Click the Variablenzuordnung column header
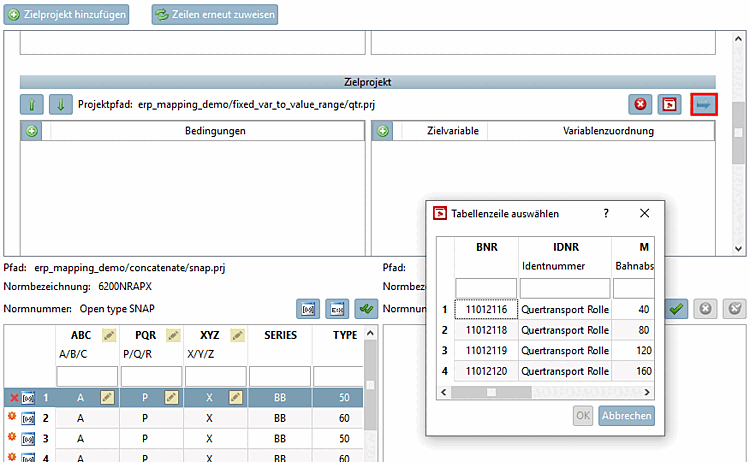Screen dimensions: 750x462 (x=608, y=131)
